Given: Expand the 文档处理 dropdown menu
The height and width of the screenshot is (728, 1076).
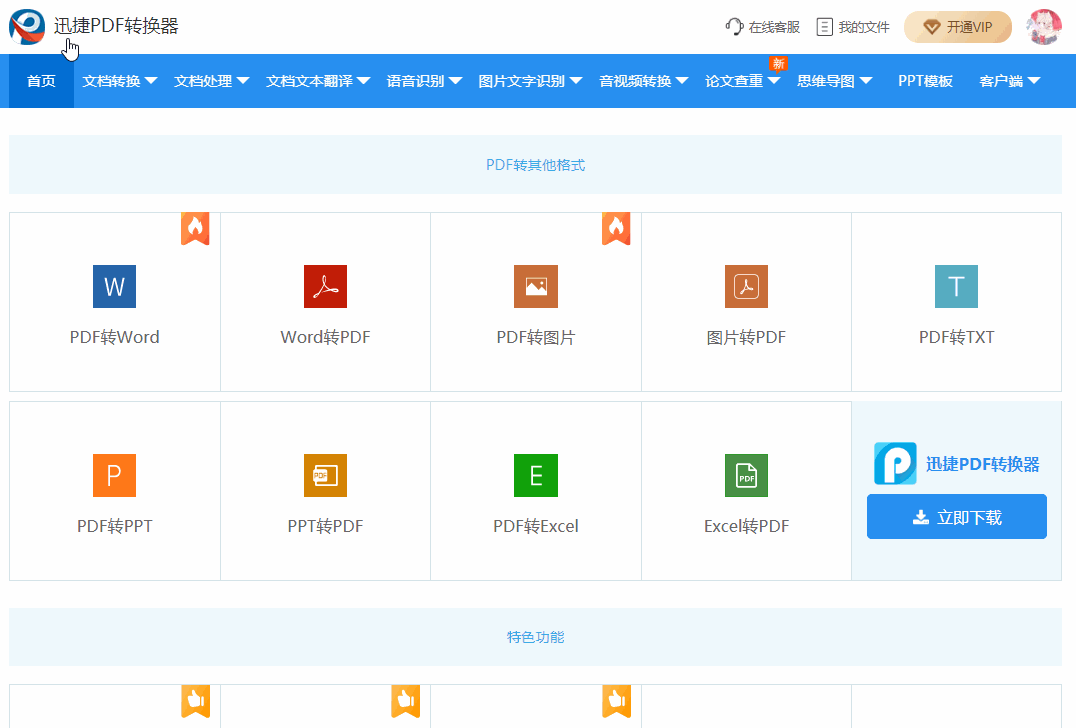Looking at the screenshot, I should tap(211, 81).
